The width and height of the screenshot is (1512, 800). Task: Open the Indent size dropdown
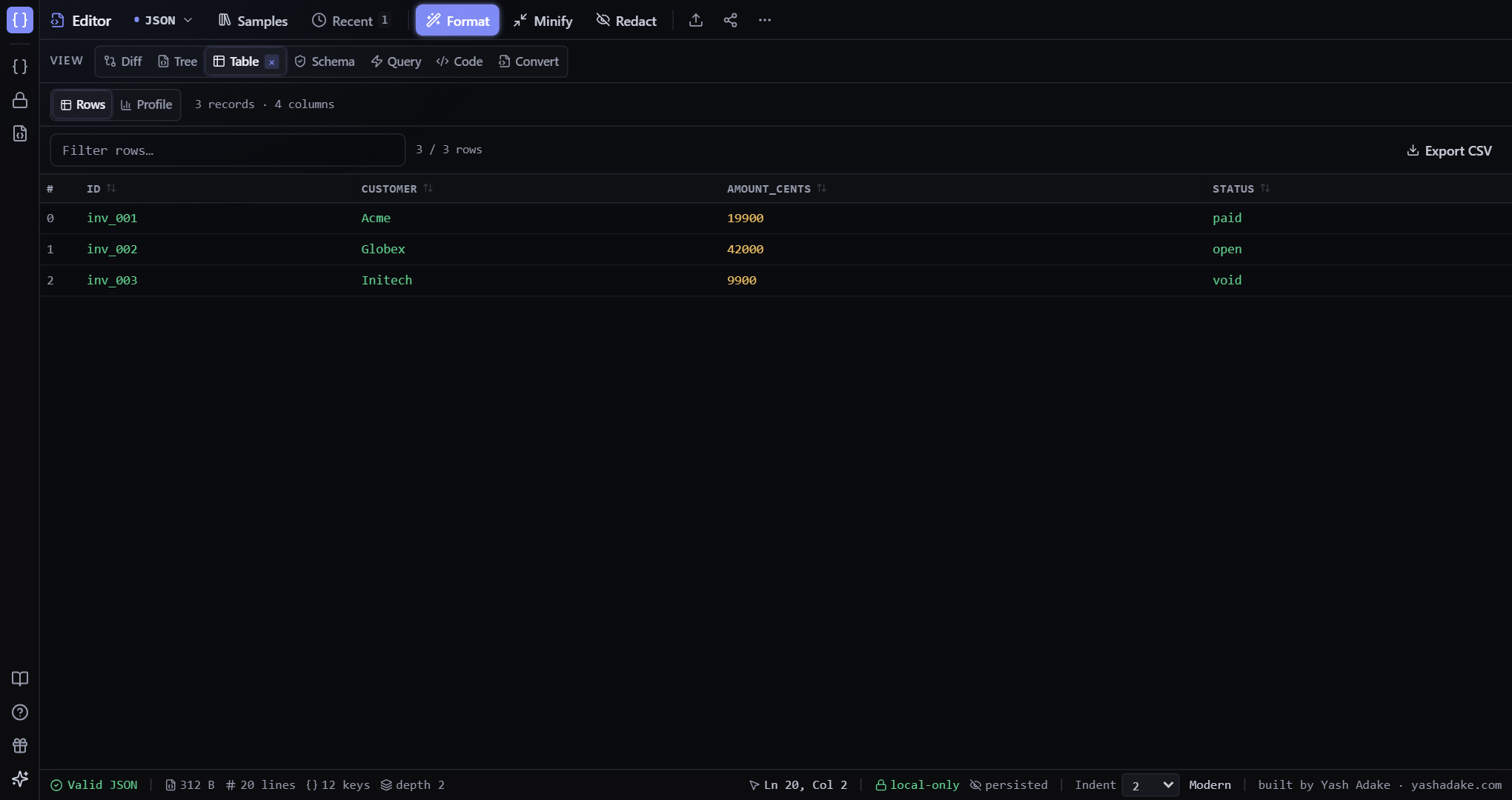click(x=1150, y=785)
